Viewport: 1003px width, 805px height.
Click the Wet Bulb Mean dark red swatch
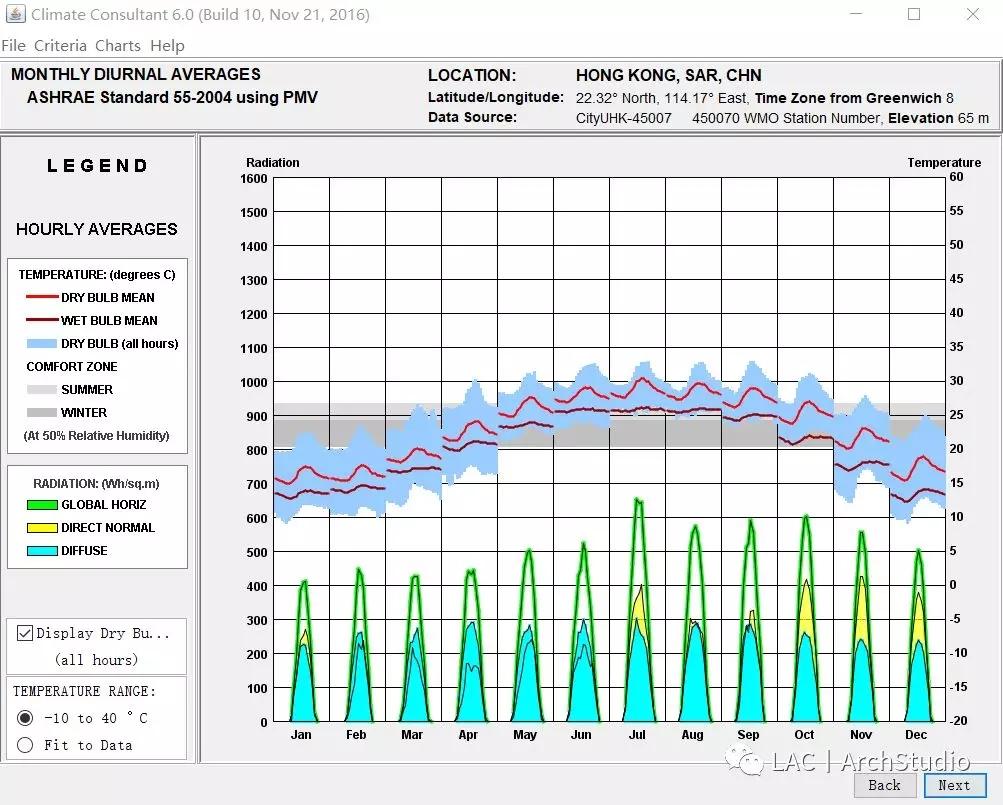coord(42,320)
